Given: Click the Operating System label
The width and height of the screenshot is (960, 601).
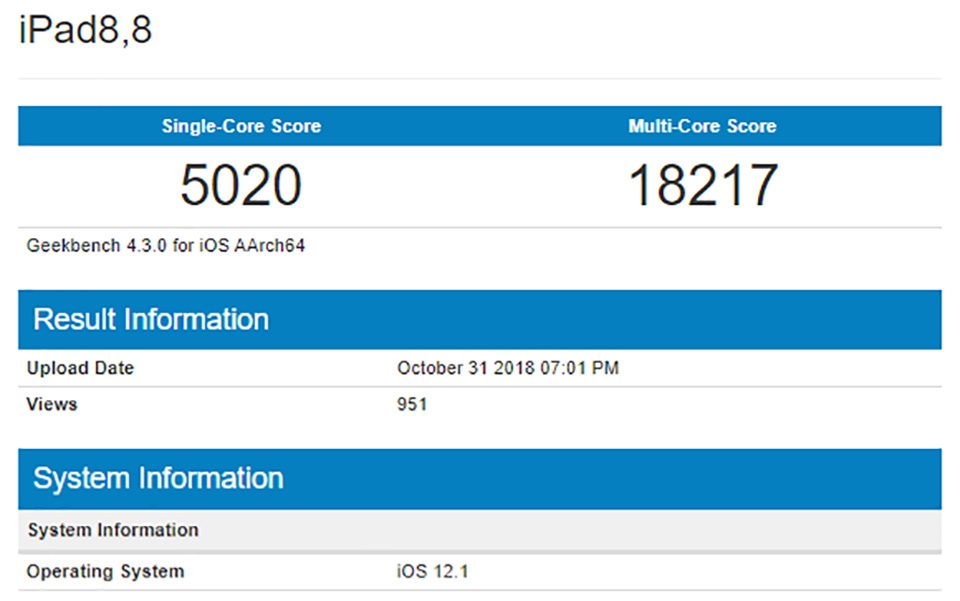Looking at the screenshot, I should 105,572.
